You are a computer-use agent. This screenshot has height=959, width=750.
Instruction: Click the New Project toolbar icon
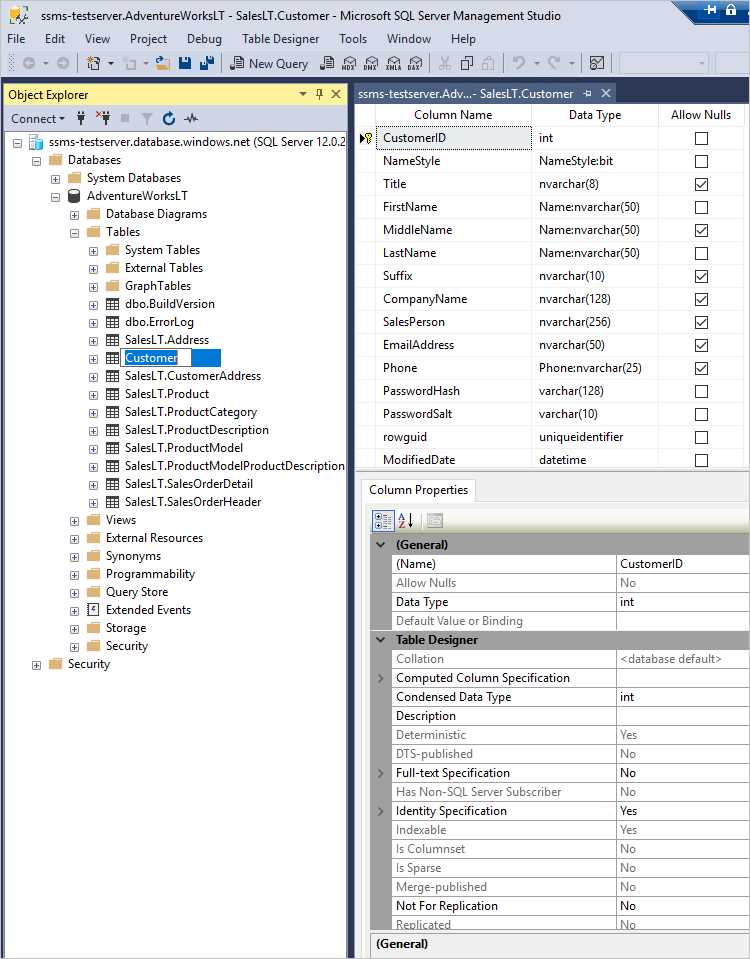[94, 63]
